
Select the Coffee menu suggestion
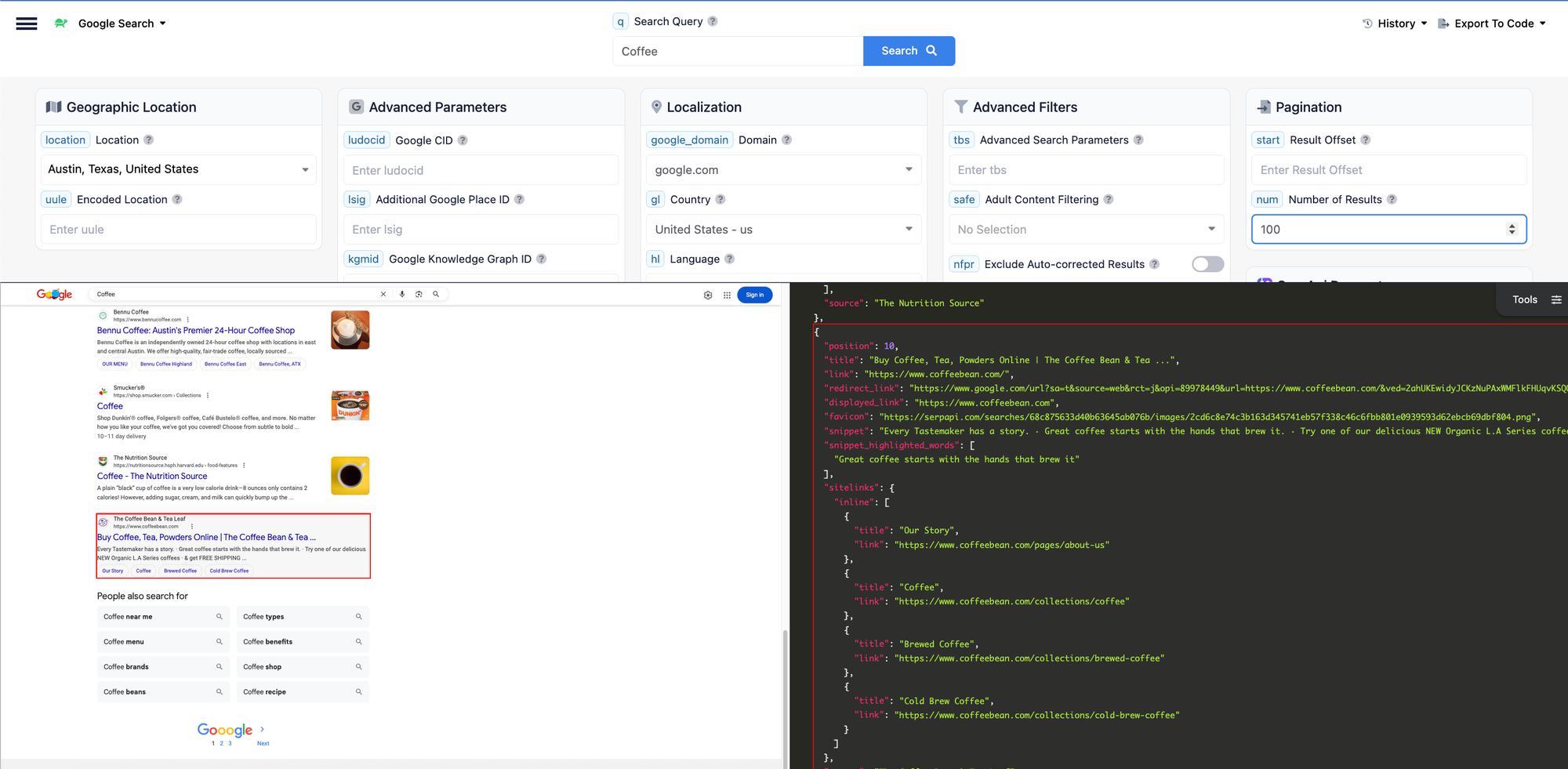[163, 642]
